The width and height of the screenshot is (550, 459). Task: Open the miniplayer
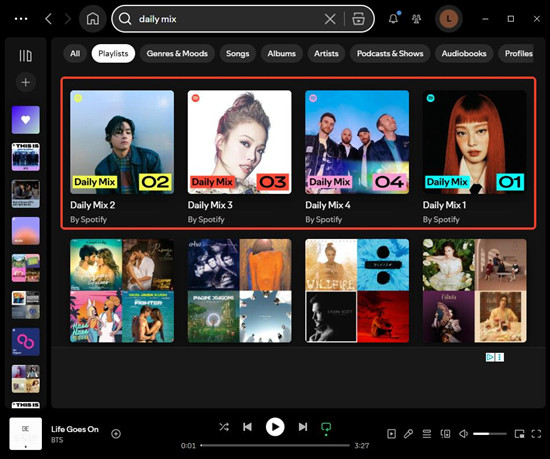(x=519, y=434)
